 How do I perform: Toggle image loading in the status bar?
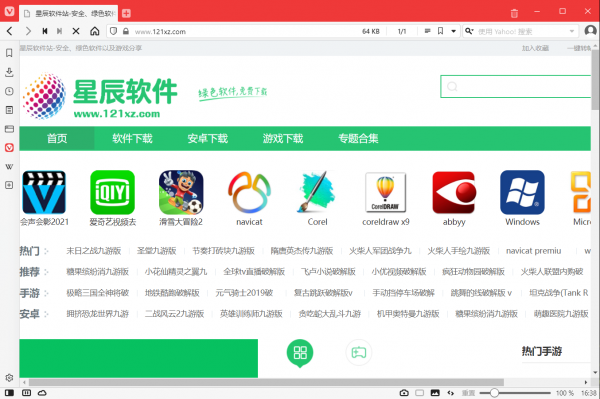click(x=435, y=393)
